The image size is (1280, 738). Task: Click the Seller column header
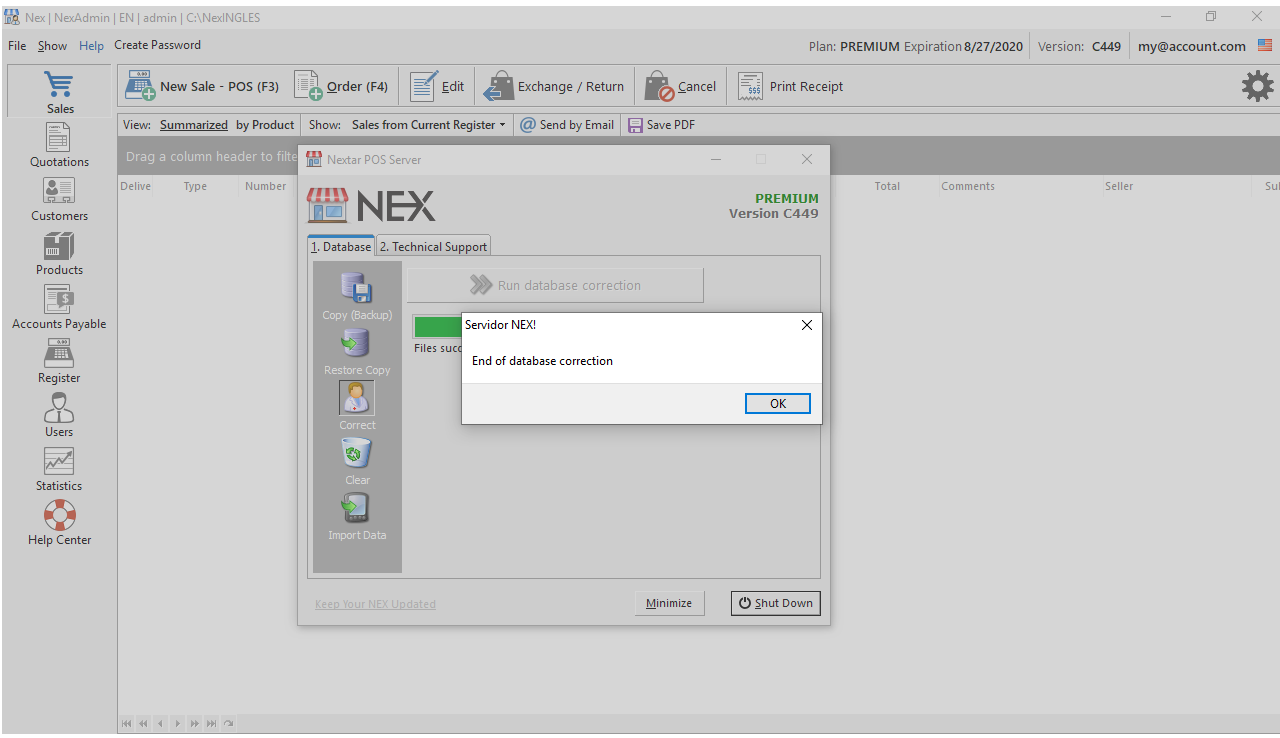point(1119,186)
